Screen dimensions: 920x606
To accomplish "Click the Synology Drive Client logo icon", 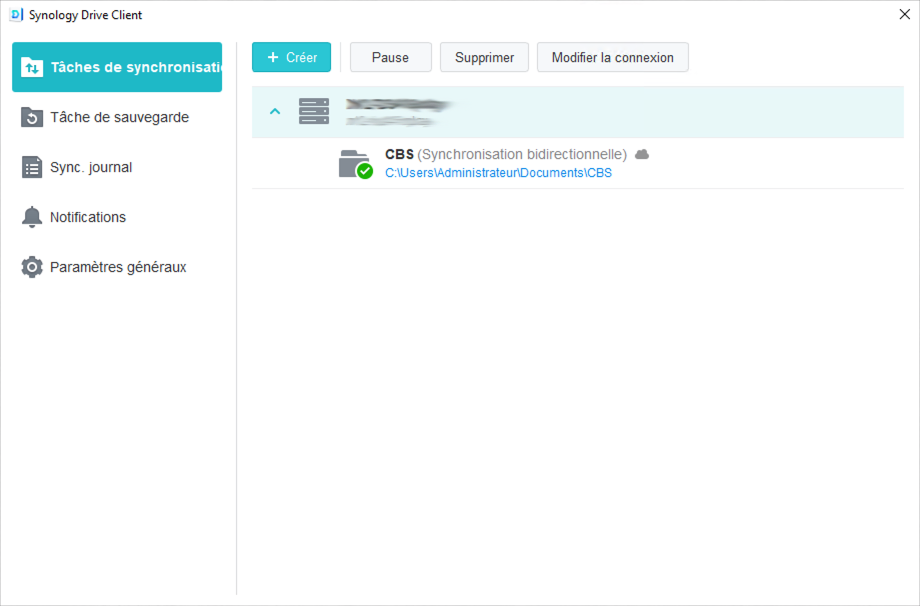I will click(14, 15).
